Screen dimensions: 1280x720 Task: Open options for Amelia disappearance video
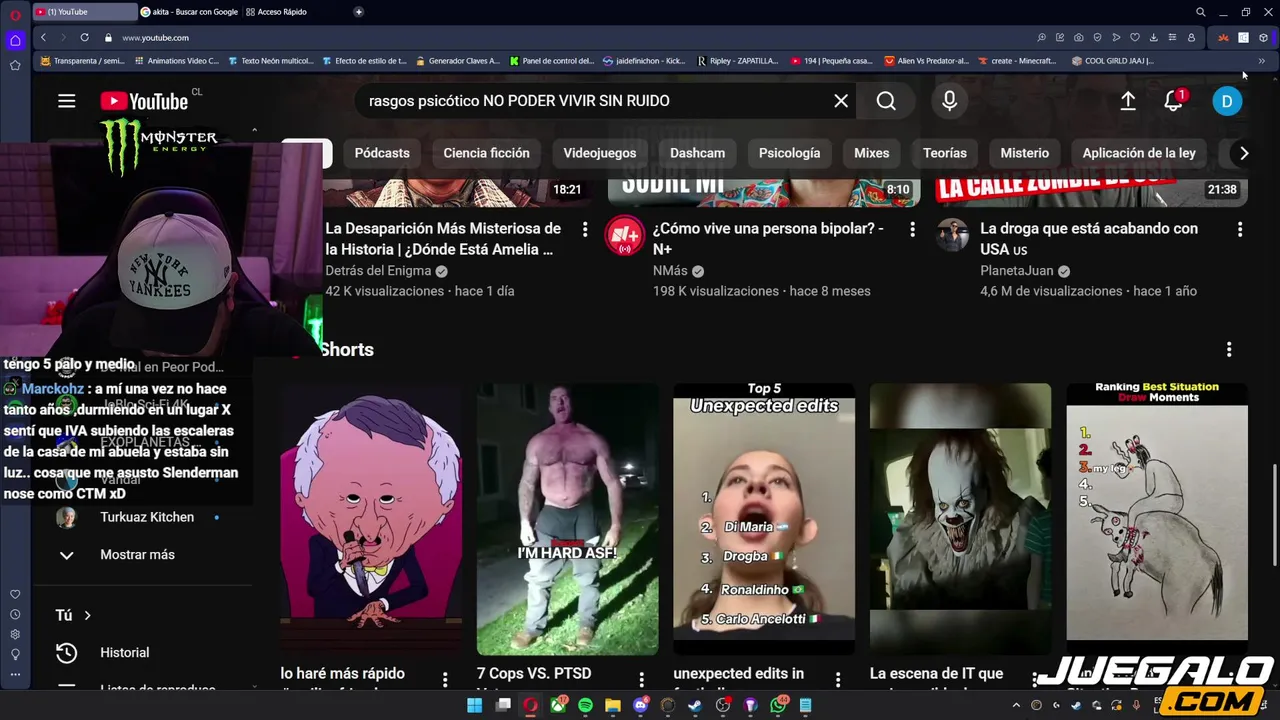pyautogui.click(x=585, y=229)
